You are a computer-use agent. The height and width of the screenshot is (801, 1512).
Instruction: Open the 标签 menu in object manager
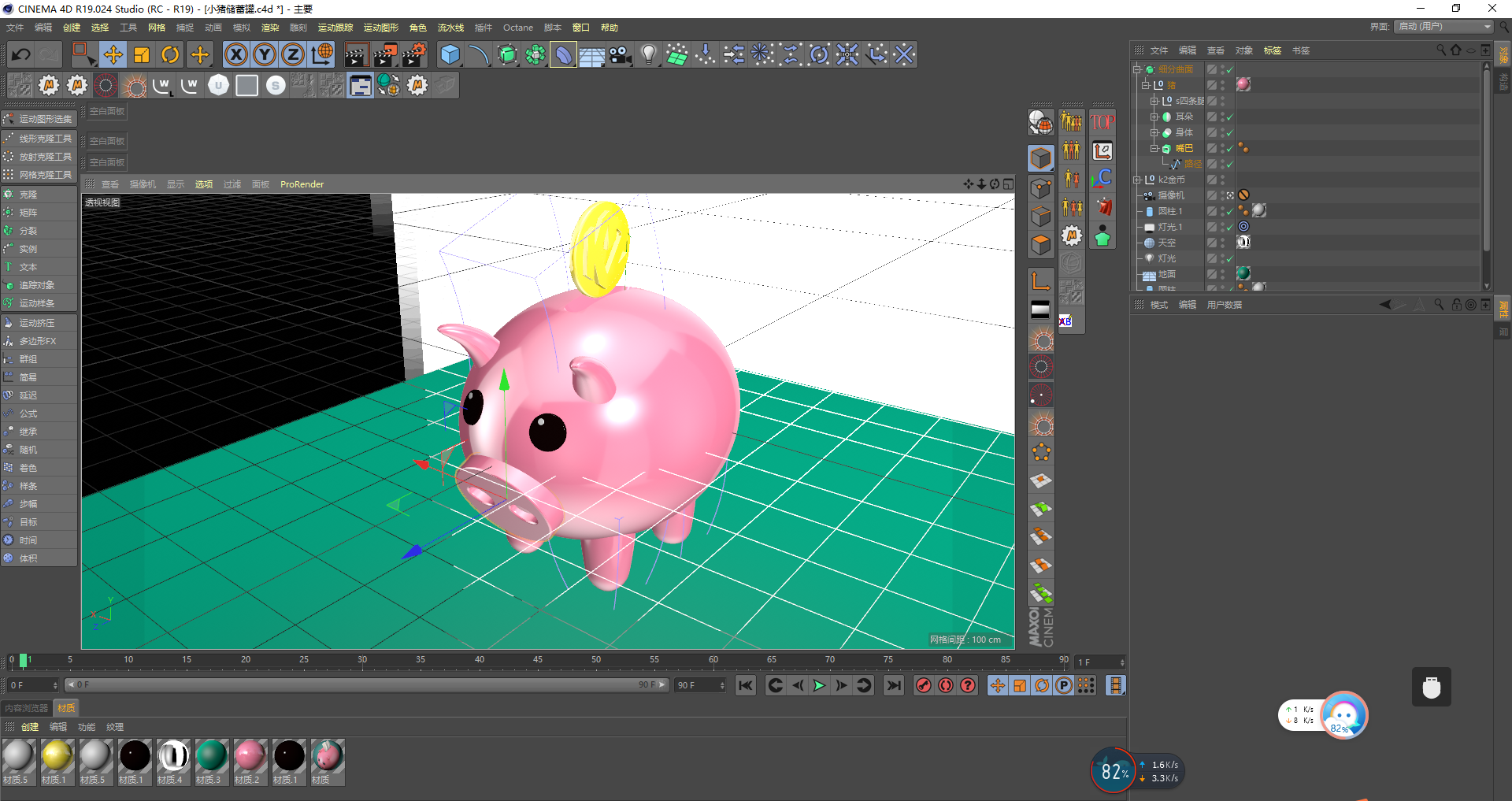tap(1273, 50)
